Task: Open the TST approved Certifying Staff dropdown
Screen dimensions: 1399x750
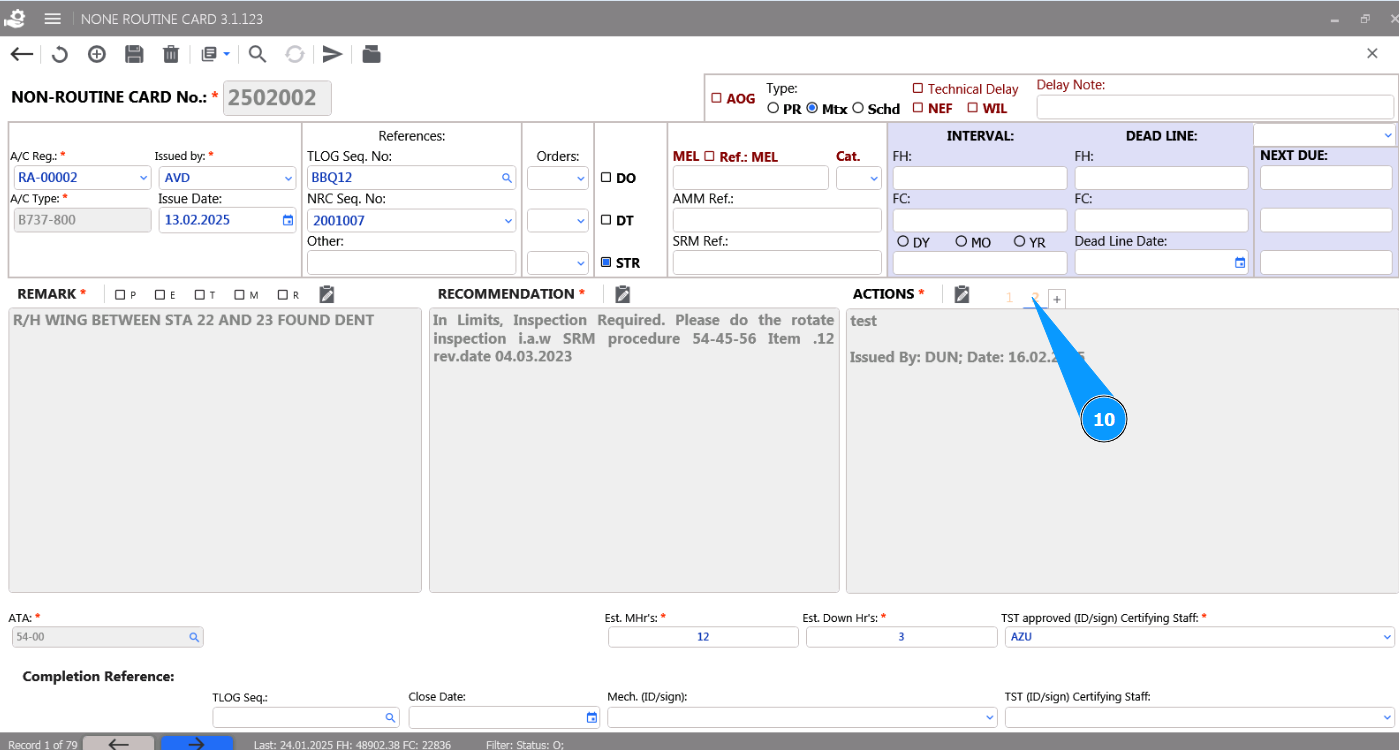Action: click(x=1387, y=637)
